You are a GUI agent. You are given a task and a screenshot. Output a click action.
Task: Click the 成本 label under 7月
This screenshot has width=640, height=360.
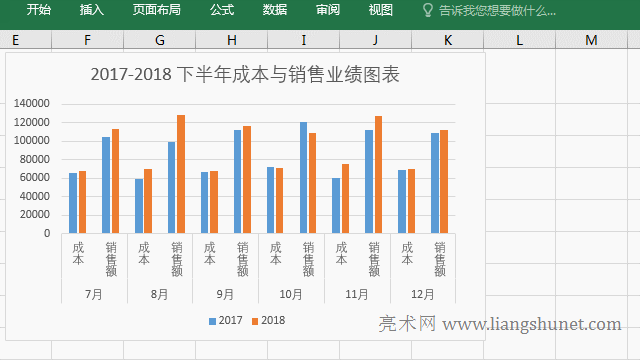click(x=78, y=253)
